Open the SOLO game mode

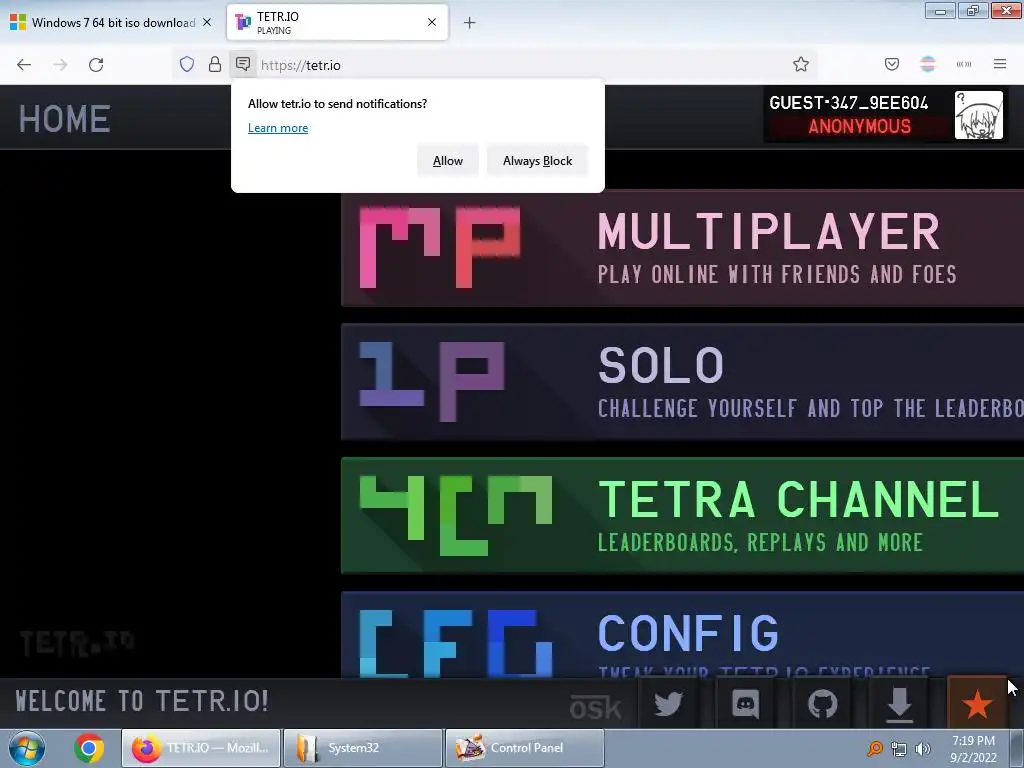tap(682, 382)
